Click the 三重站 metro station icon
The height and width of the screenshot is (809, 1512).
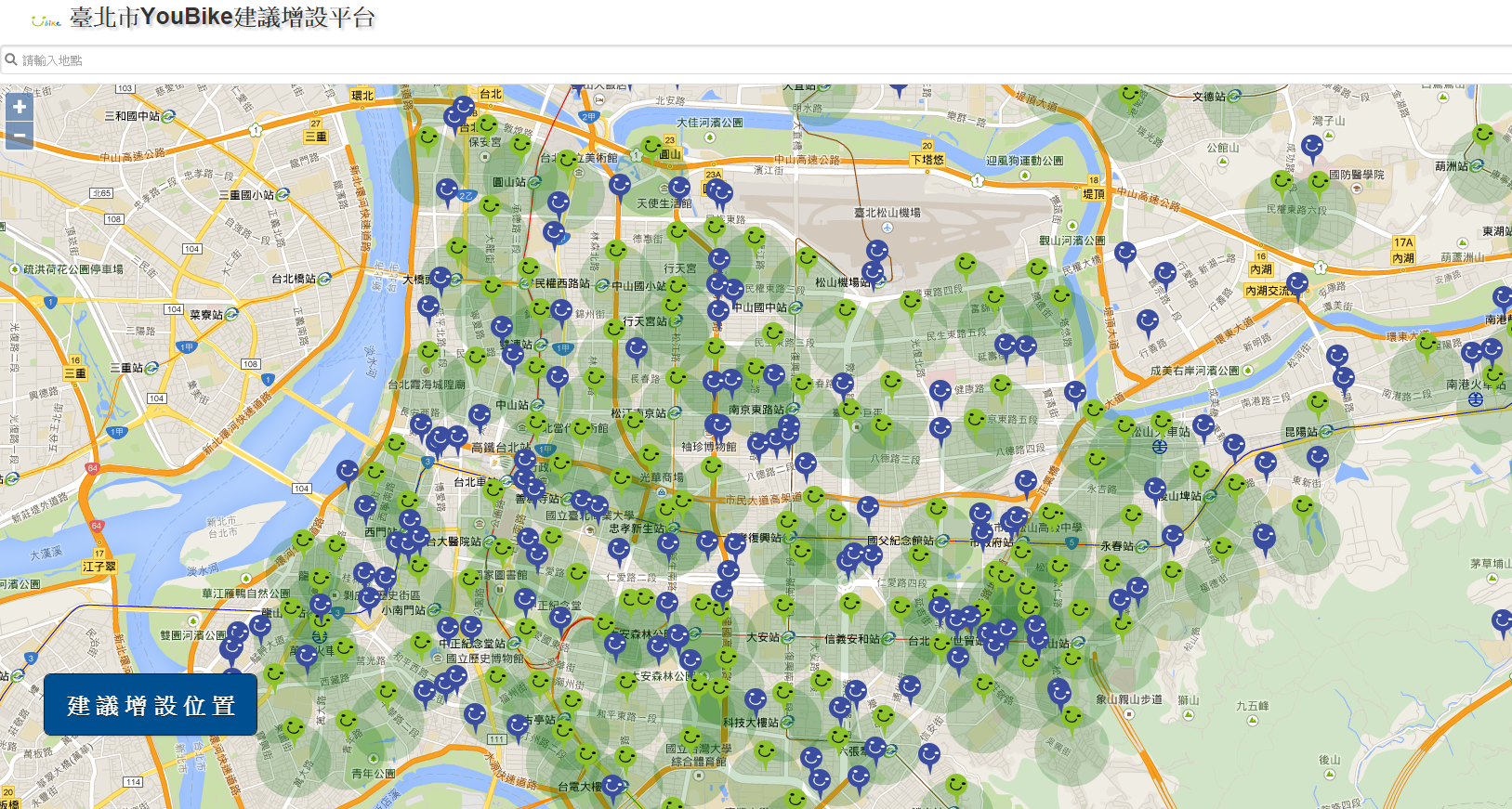(x=151, y=368)
